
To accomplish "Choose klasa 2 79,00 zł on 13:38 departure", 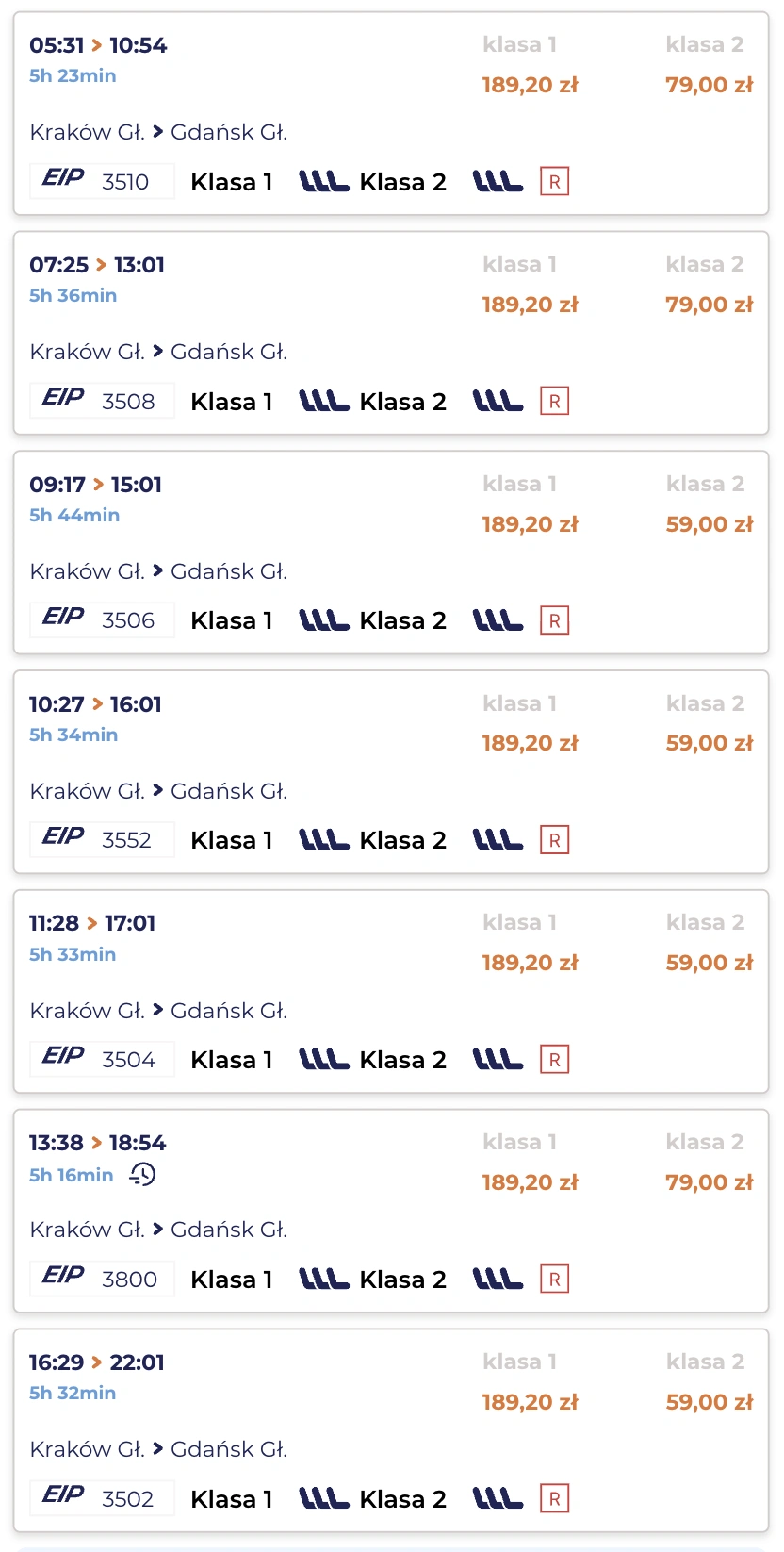I will pyautogui.click(x=709, y=1183).
